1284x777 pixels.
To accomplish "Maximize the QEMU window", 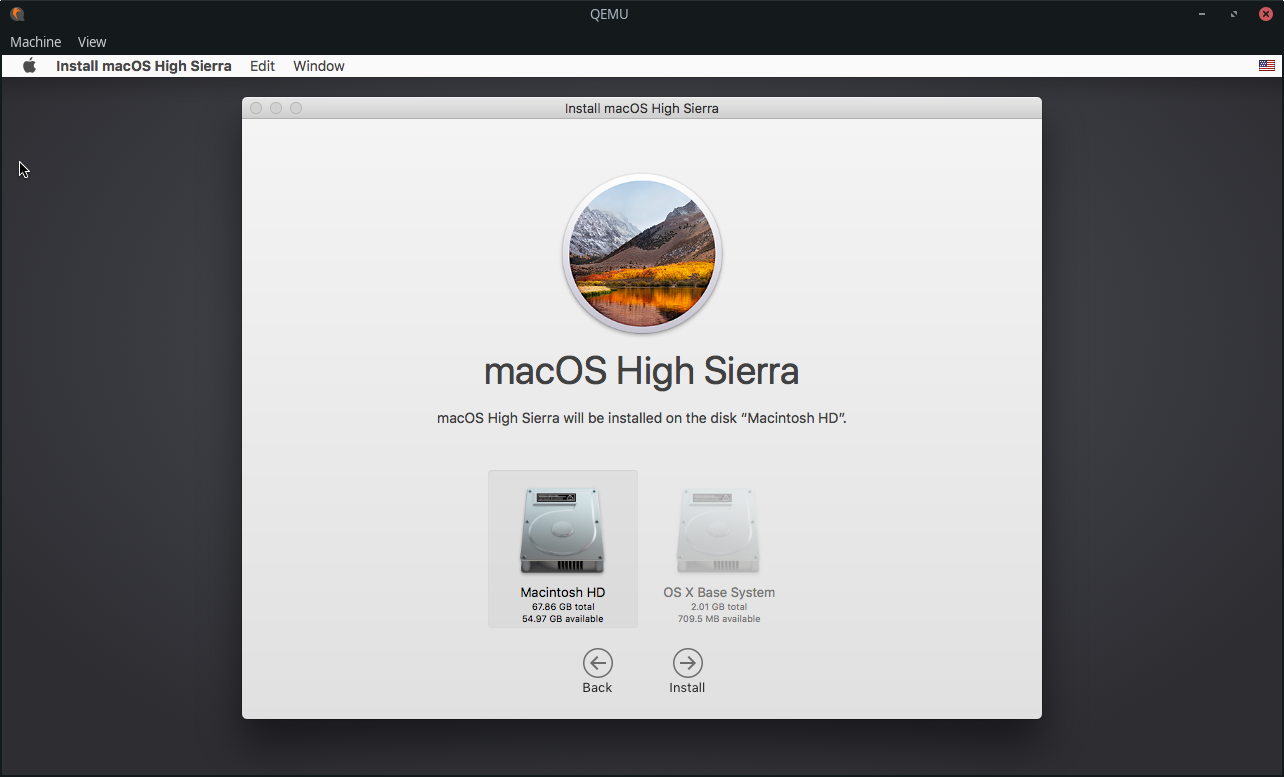I will [1234, 14].
